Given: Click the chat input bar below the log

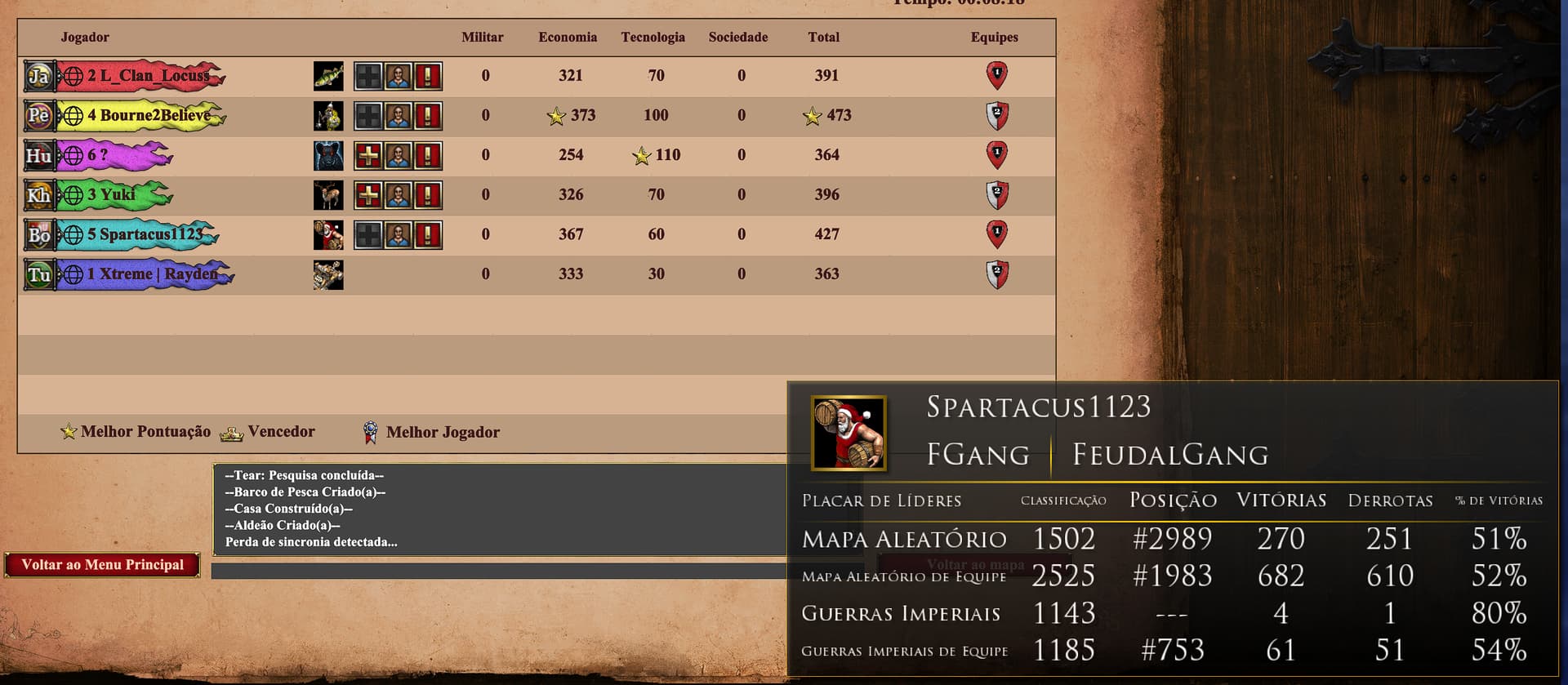Looking at the screenshot, I should tap(498, 571).
